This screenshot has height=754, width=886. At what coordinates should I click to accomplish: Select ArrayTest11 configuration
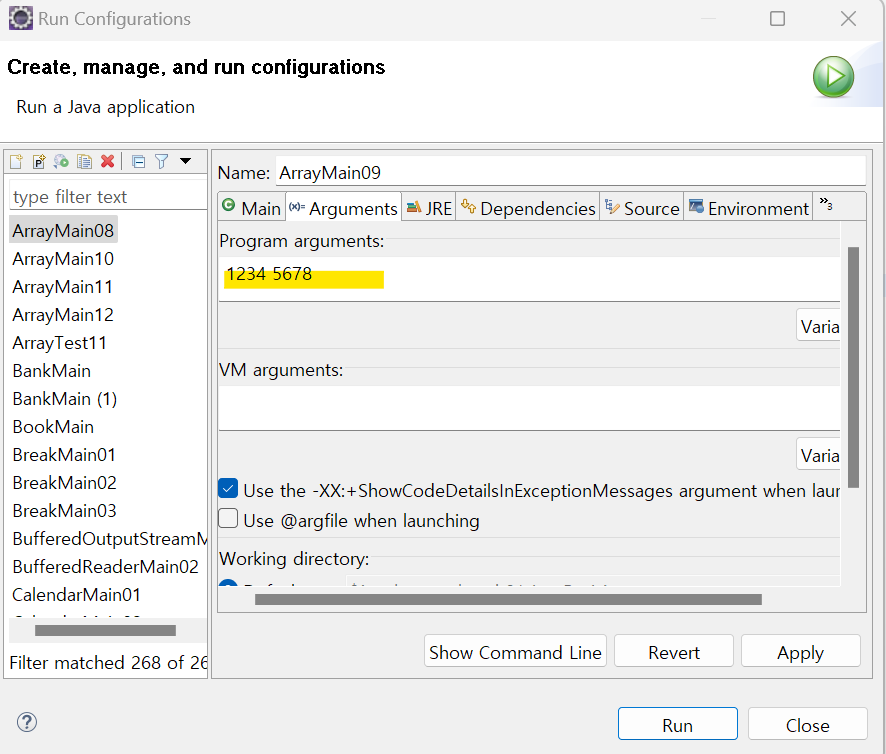pos(59,343)
